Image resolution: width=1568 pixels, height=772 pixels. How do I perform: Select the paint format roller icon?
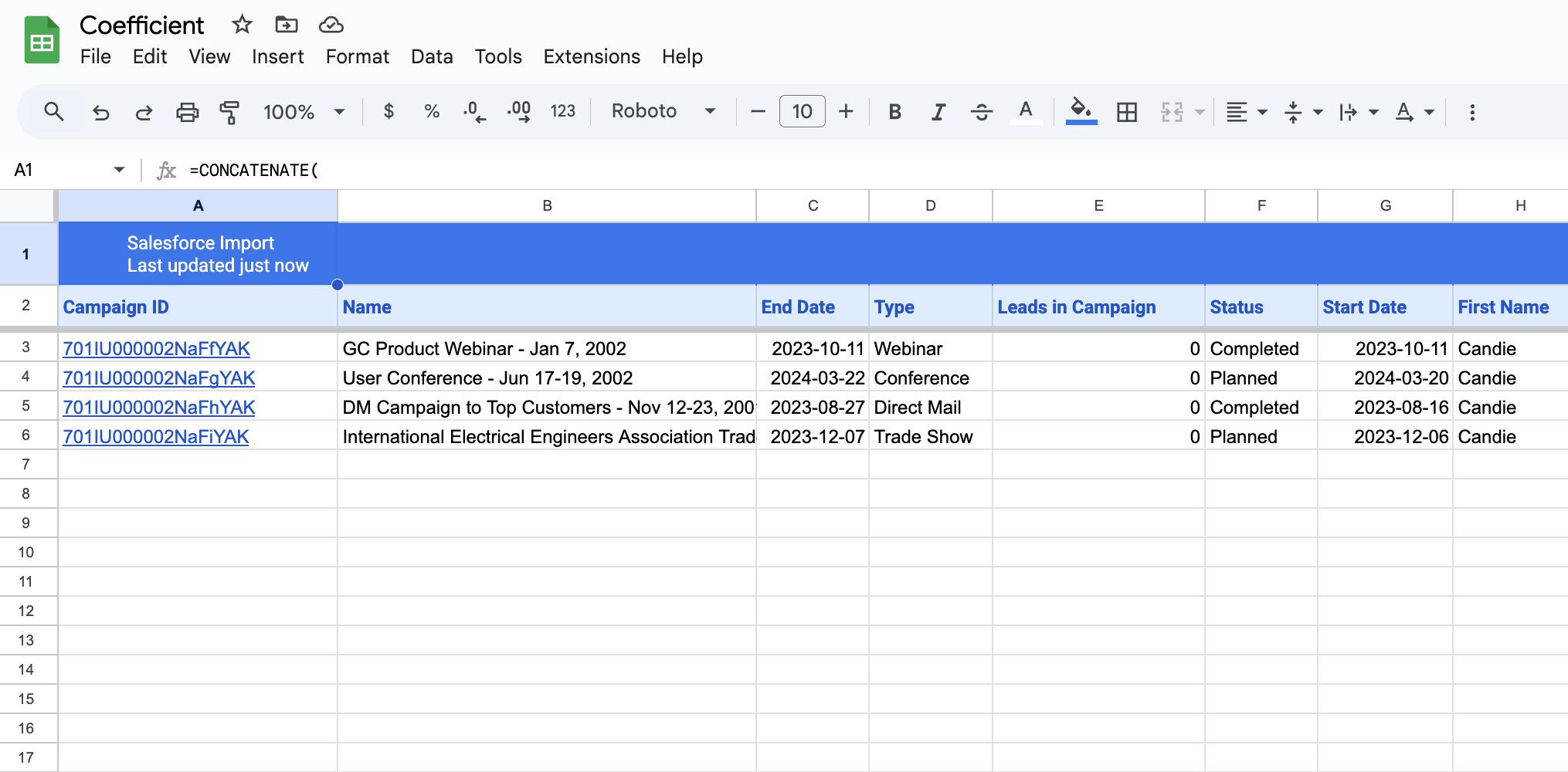[x=229, y=112]
